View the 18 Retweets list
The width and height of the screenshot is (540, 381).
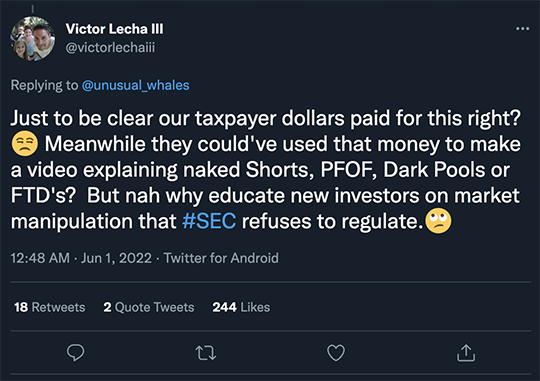(x=50, y=307)
